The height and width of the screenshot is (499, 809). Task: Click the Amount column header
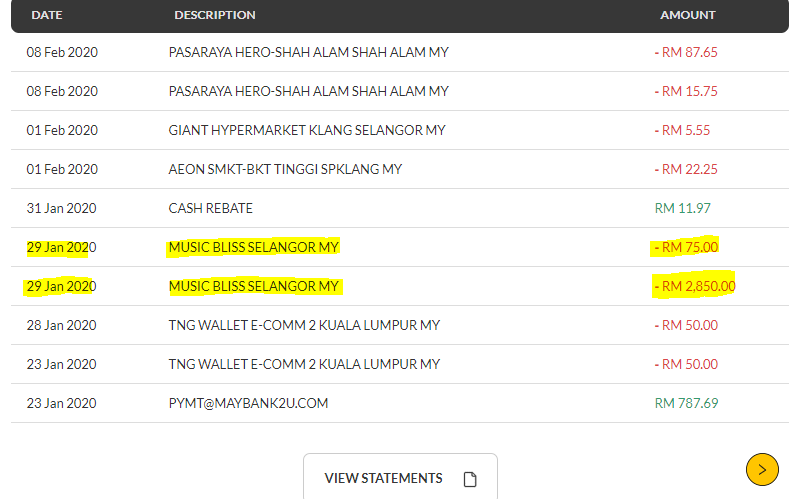pyautogui.click(x=688, y=15)
